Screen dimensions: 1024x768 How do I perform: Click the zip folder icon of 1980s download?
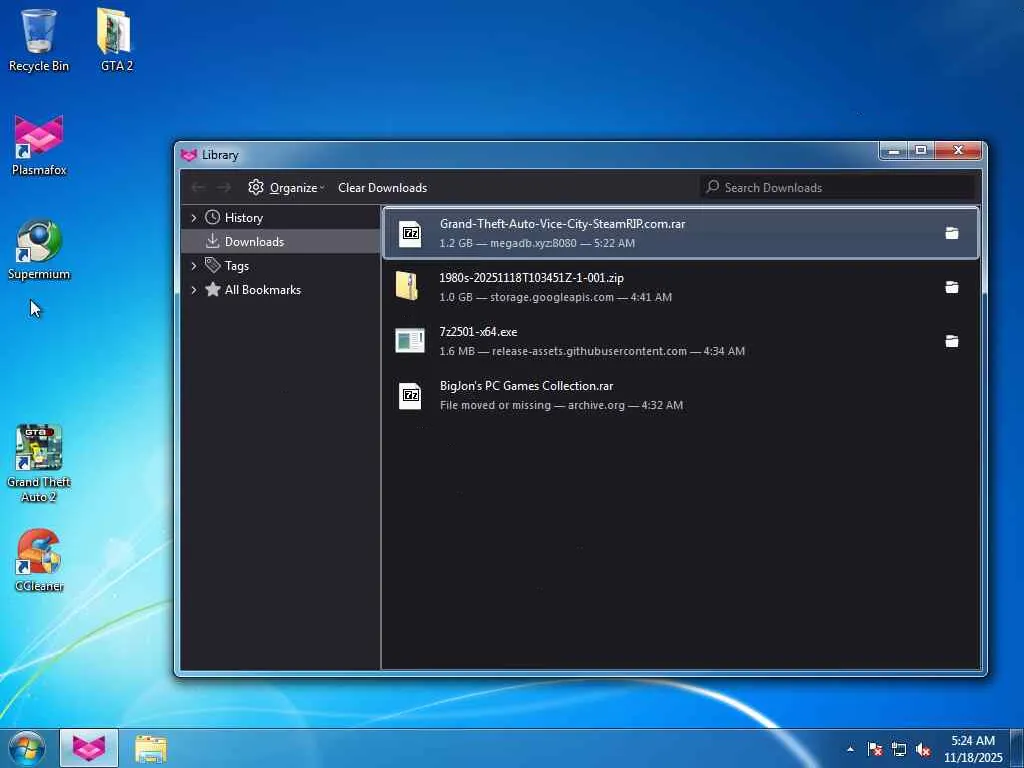pyautogui.click(x=407, y=287)
